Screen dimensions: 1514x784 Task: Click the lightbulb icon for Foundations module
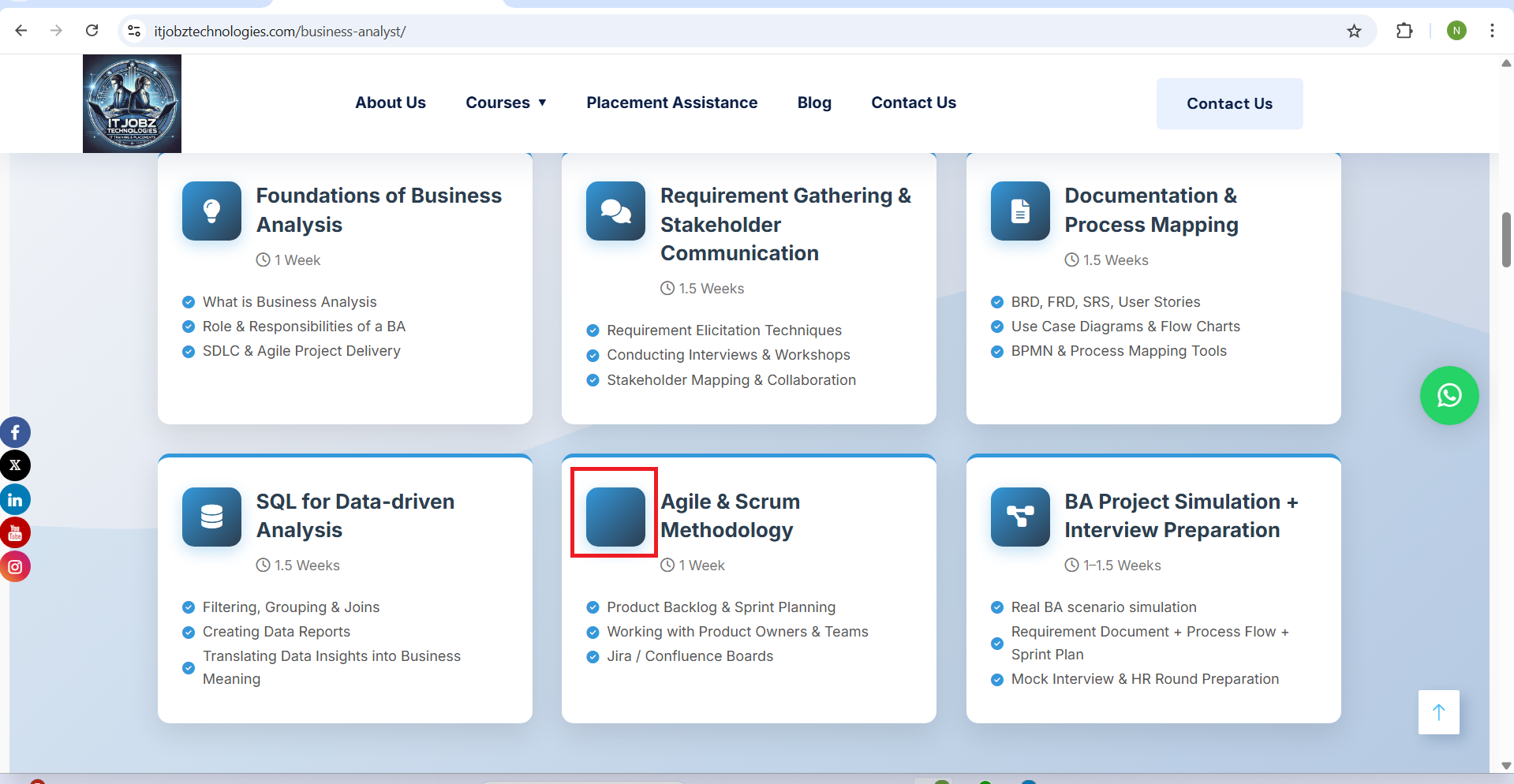[x=211, y=211]
